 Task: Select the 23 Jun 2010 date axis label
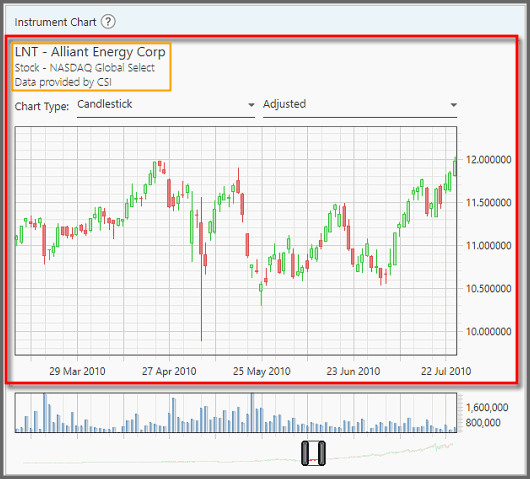(x=353, y=371)
